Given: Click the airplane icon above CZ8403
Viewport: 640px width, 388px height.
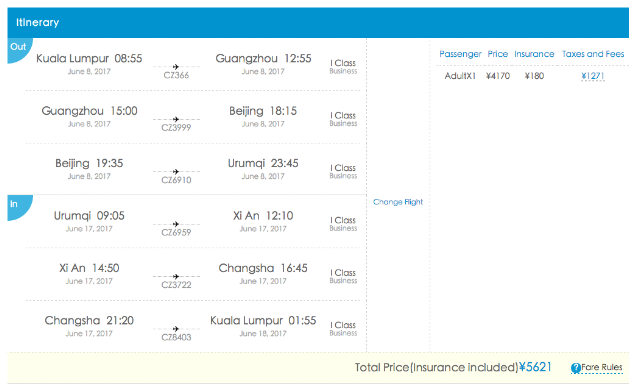Looking at the screenshot, I should pos(176,328).
